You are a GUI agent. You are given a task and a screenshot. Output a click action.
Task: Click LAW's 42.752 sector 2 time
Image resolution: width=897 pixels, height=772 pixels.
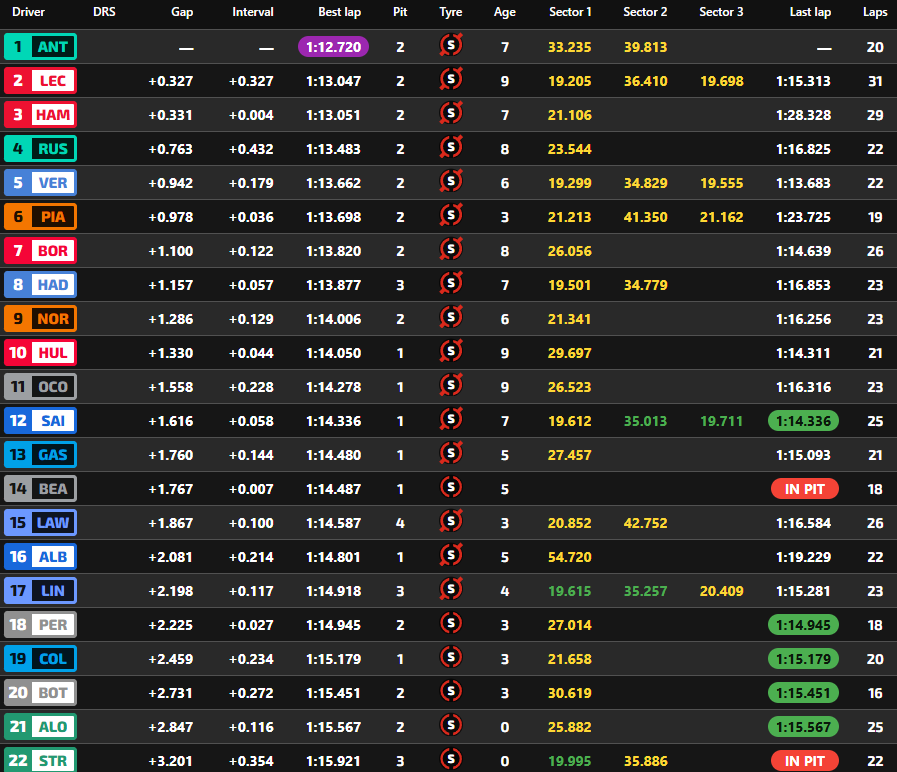pyautogui.click(x=645, y=523)
